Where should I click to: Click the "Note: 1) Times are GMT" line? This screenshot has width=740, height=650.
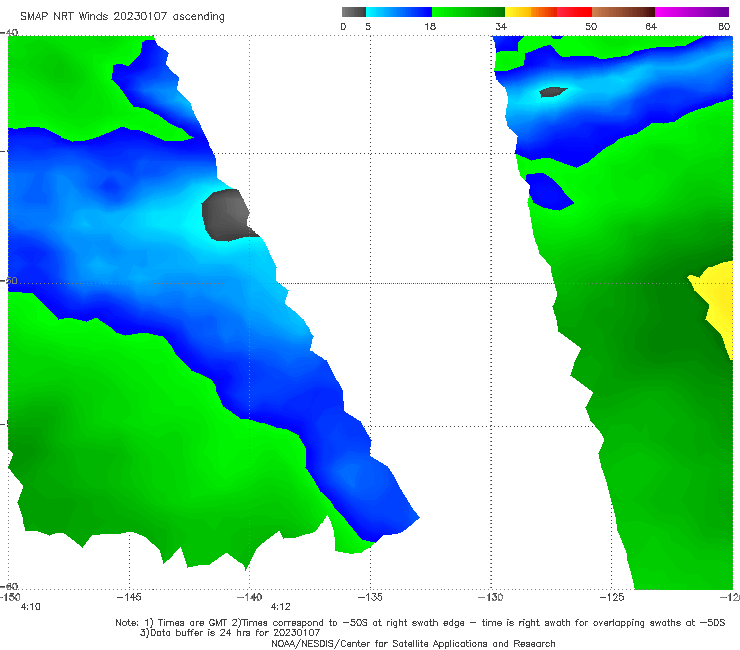coord(420,623)
